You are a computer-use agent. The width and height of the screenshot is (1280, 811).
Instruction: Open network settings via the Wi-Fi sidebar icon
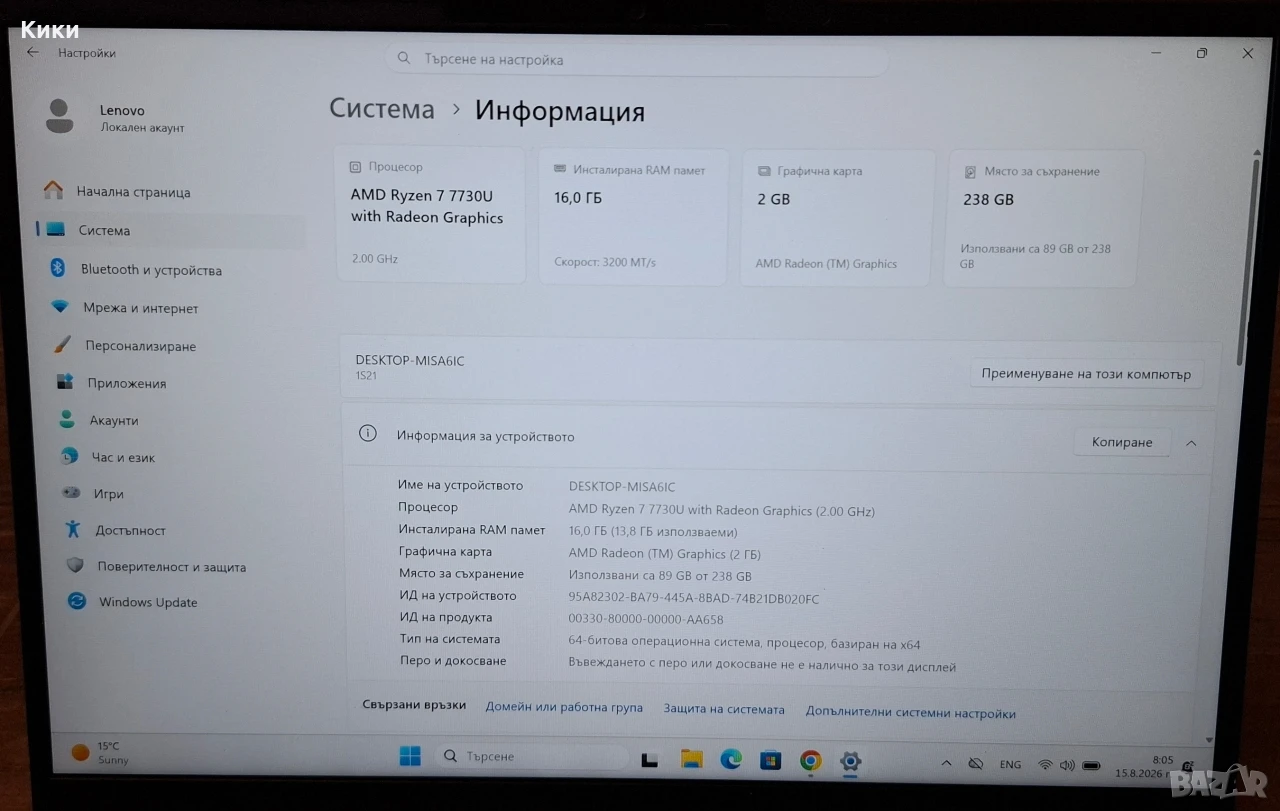pos(60,307)
